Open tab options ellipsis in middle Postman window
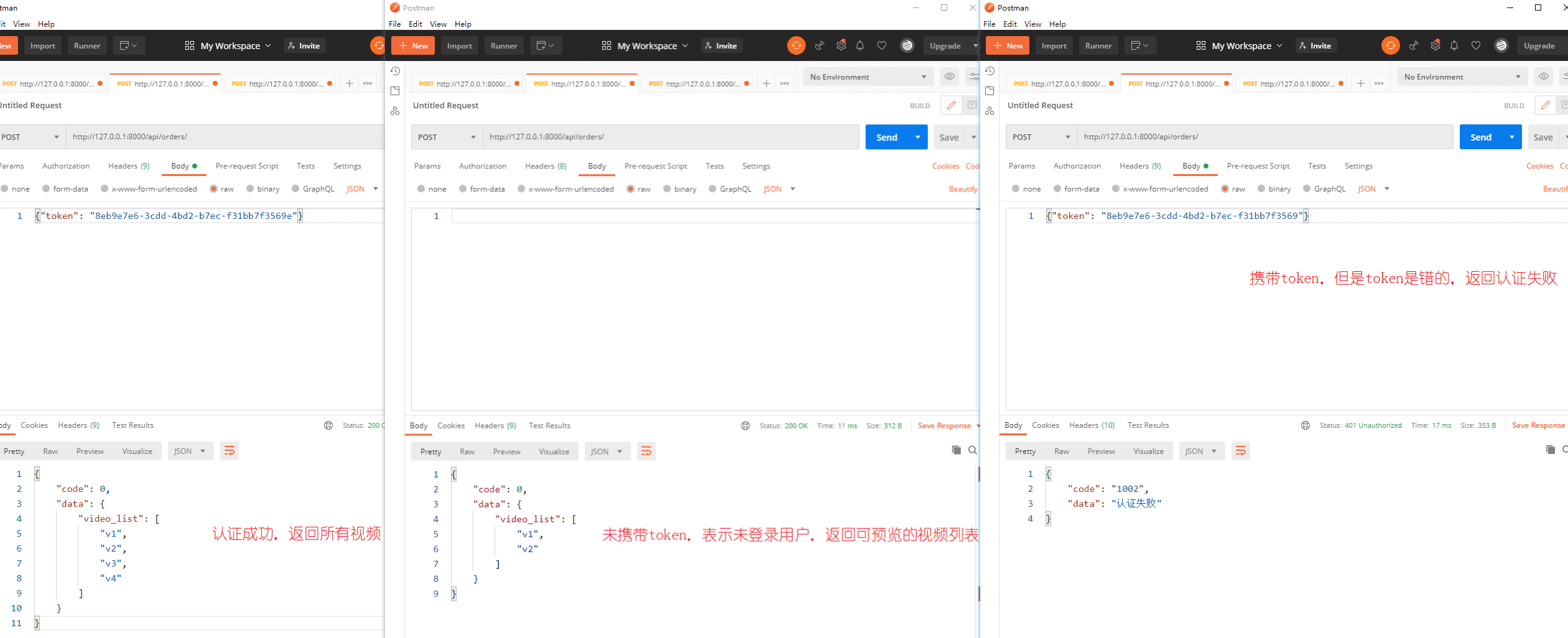This screenshot has width=1568, height=638. [x=785, y=83]
